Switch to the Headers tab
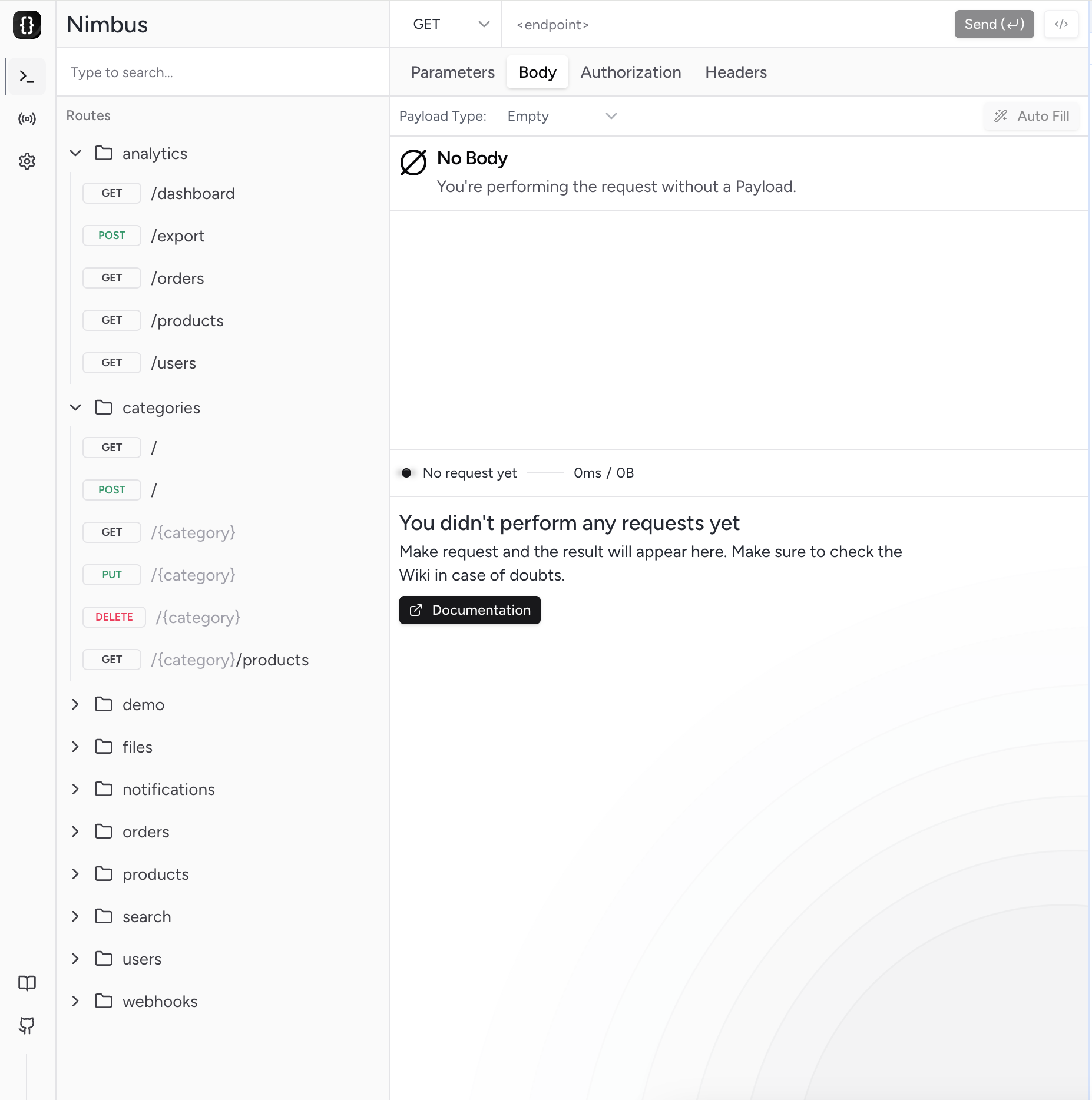Image resolution: width=1092 pixels, height=1100 pixels. 736,72
